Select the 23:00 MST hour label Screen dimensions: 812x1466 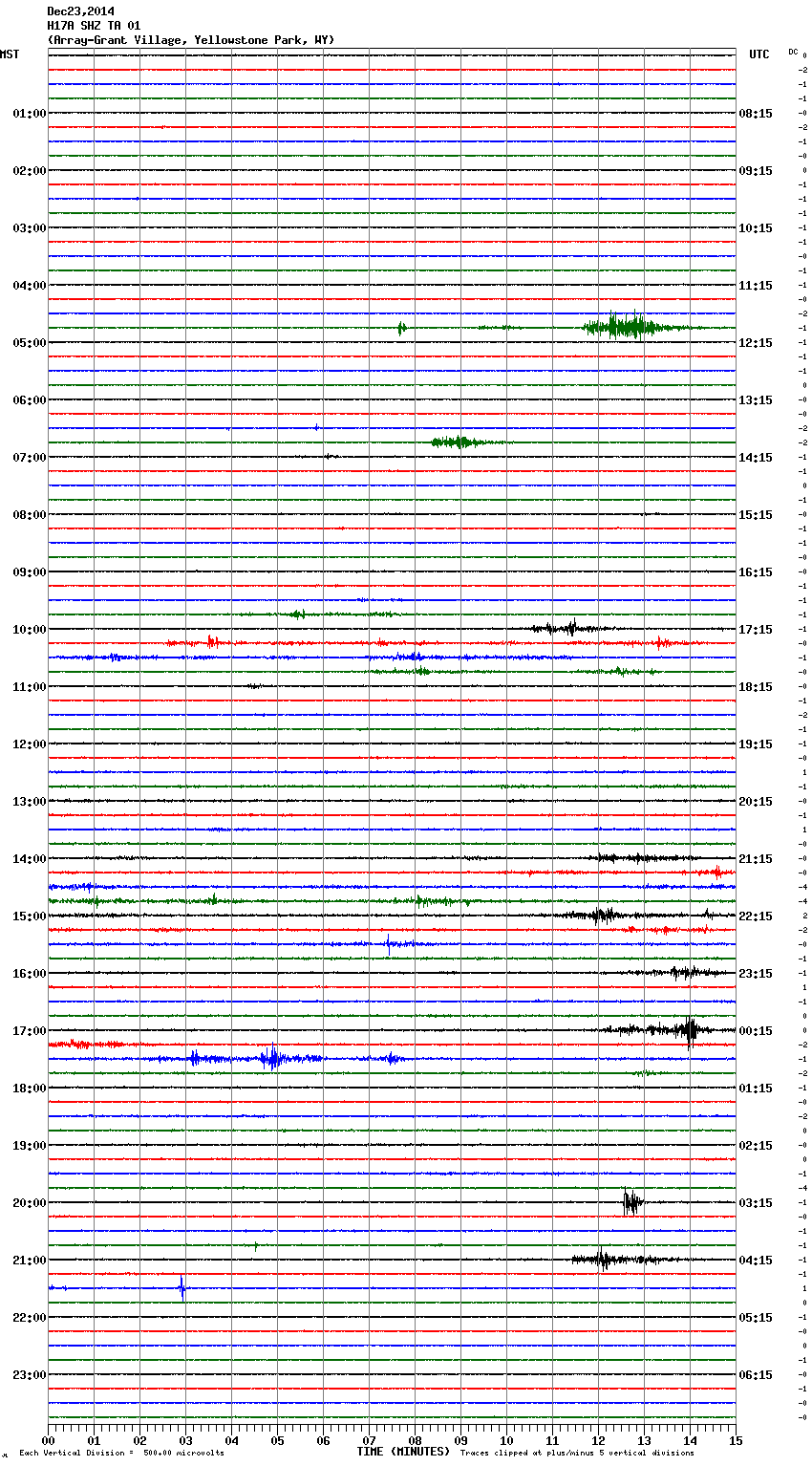pyautogui.click(x=29, y=1375)
